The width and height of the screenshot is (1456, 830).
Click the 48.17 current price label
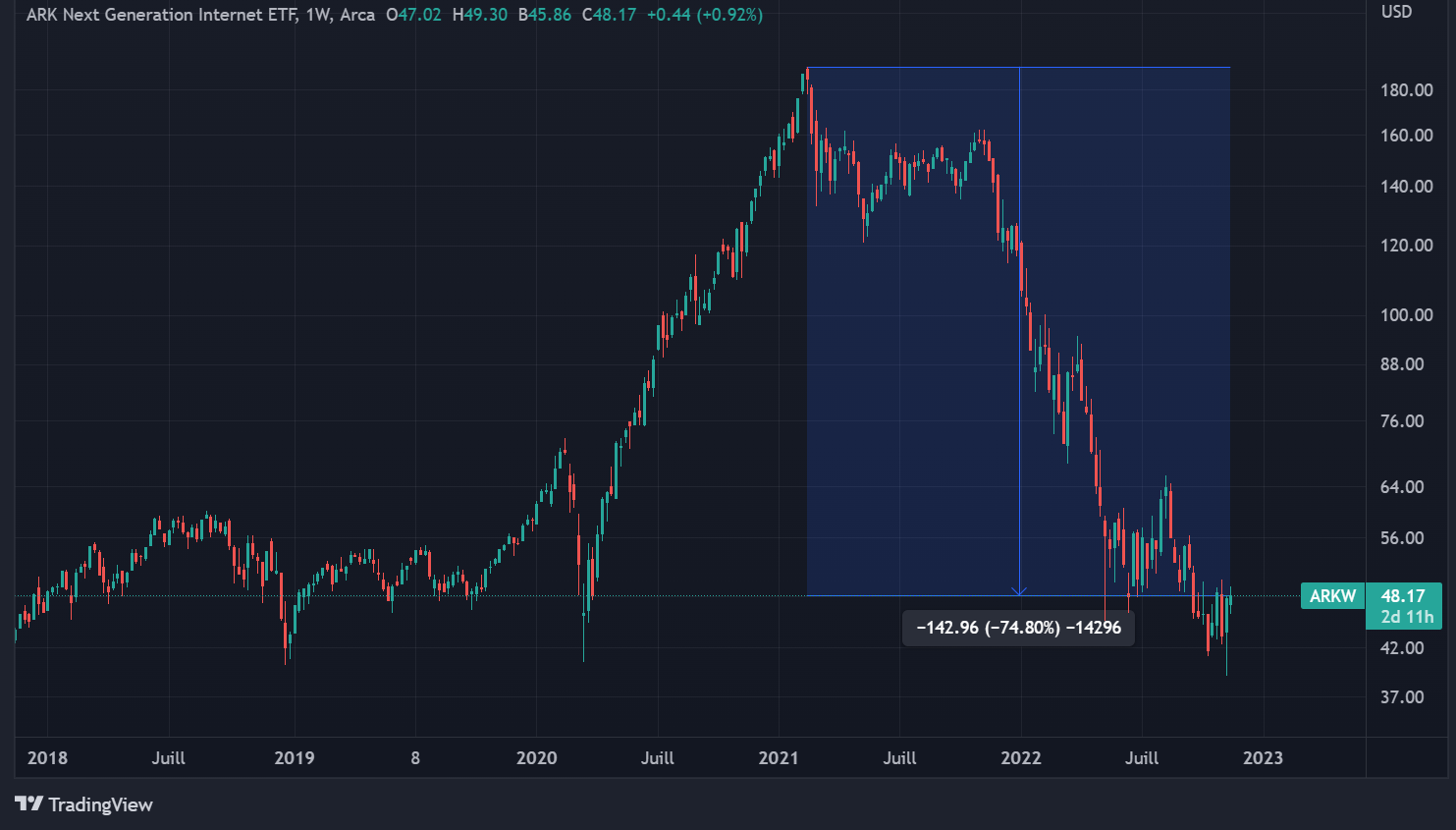click(1402, 596)
